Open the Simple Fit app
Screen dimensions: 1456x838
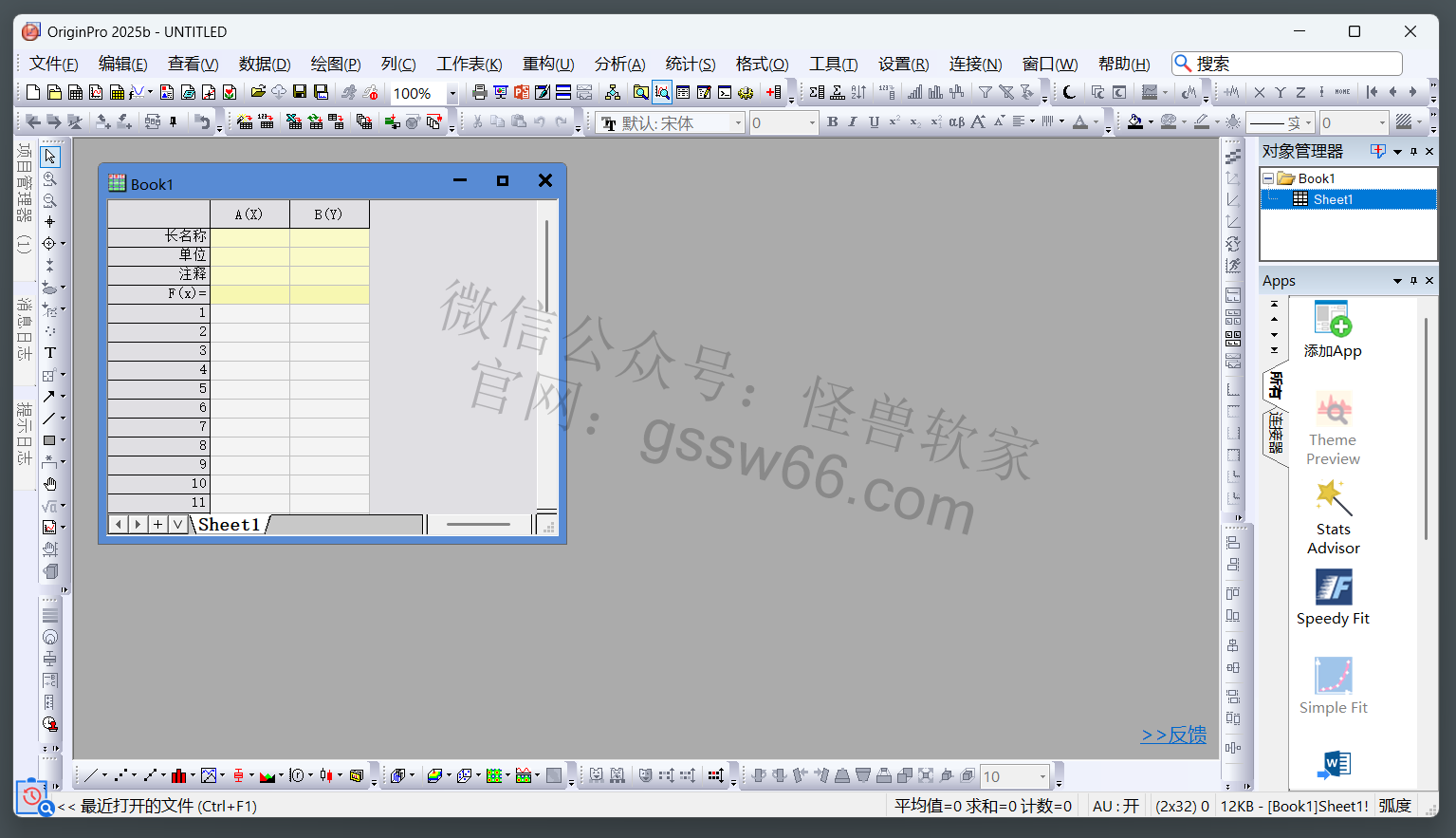point(1333,687)
